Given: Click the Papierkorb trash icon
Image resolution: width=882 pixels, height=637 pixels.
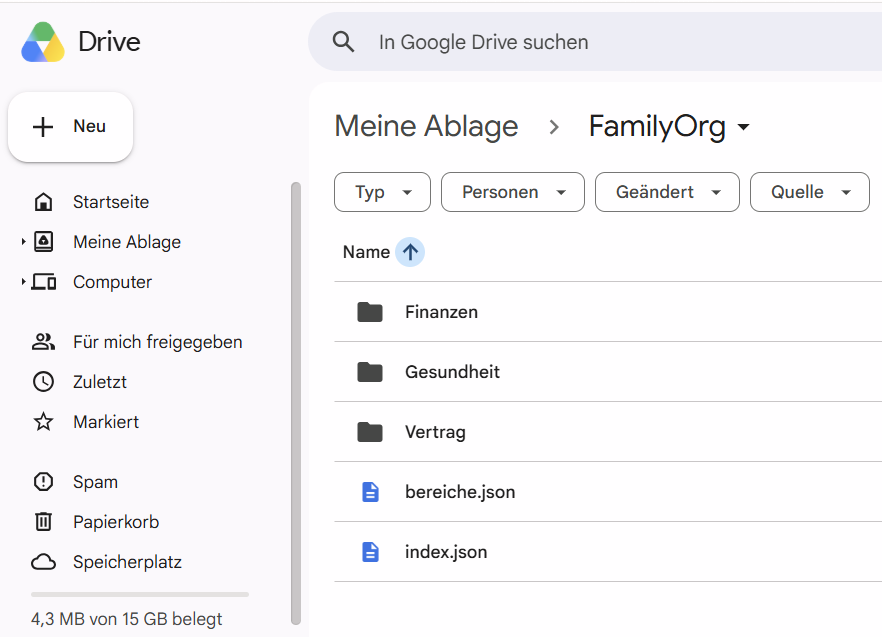Looking at the screenshot, I should click(43, 522).
